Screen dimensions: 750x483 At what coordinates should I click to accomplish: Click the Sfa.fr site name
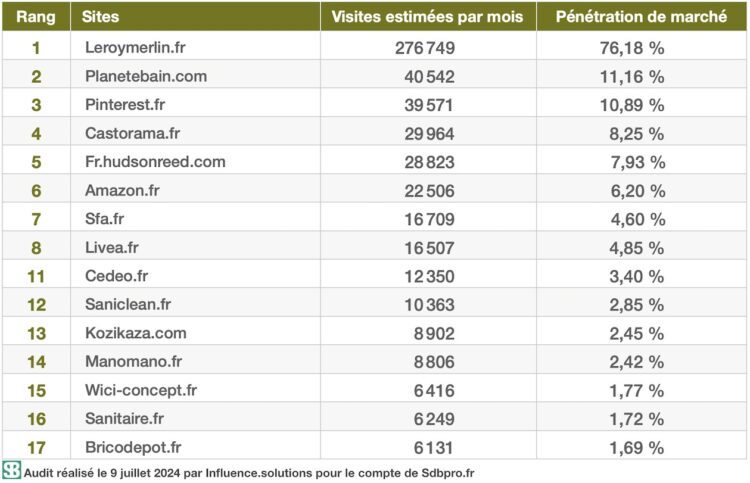(x=105, y=218)
